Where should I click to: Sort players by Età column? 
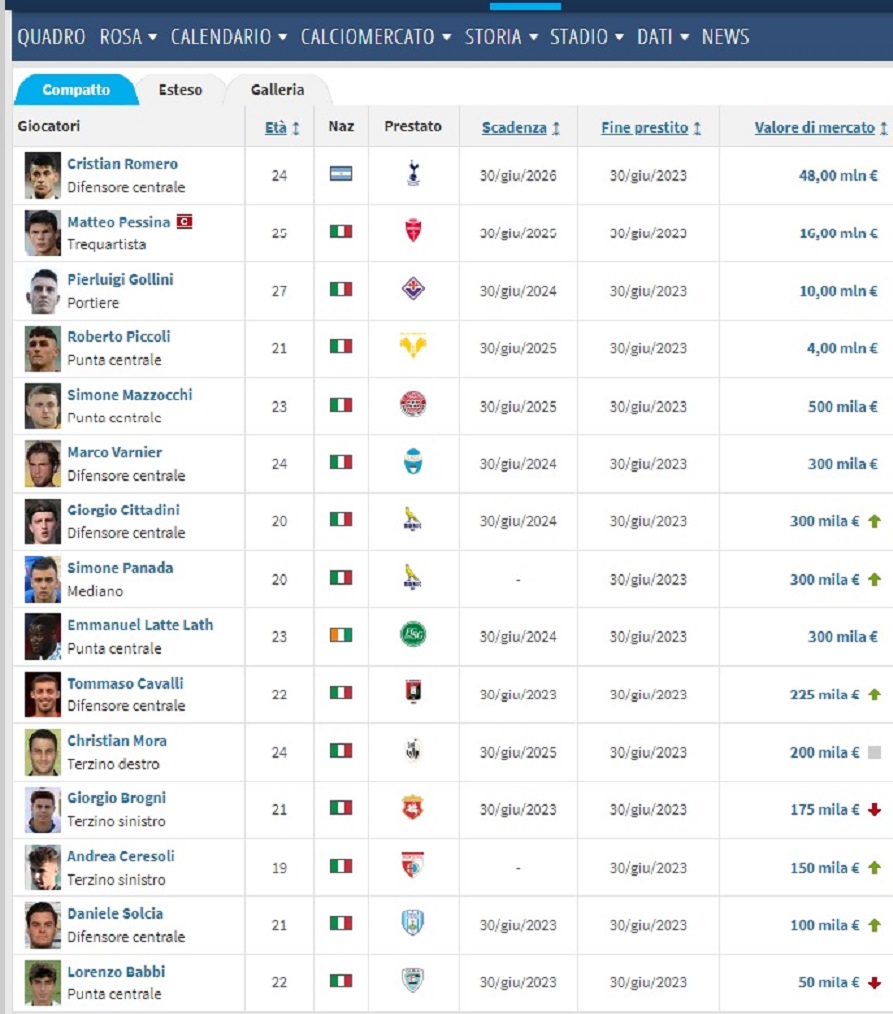click(x=276, y=128)
